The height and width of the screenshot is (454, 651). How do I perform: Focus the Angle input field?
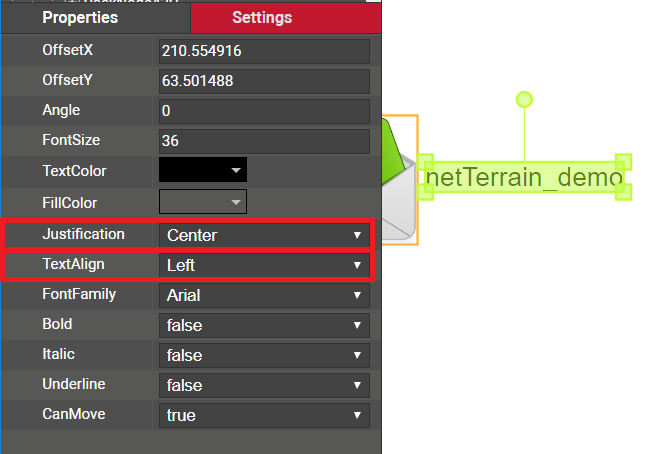264,111
